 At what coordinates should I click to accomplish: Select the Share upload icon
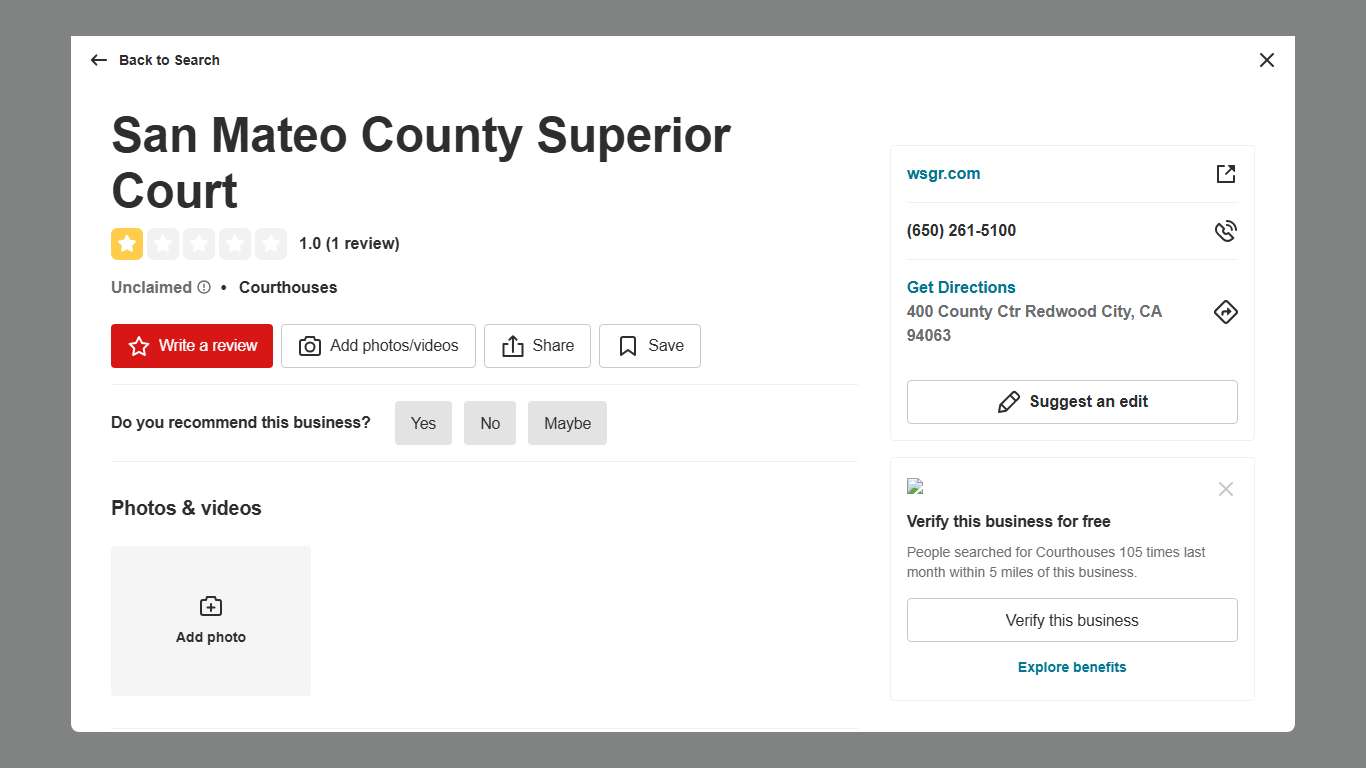512,345
